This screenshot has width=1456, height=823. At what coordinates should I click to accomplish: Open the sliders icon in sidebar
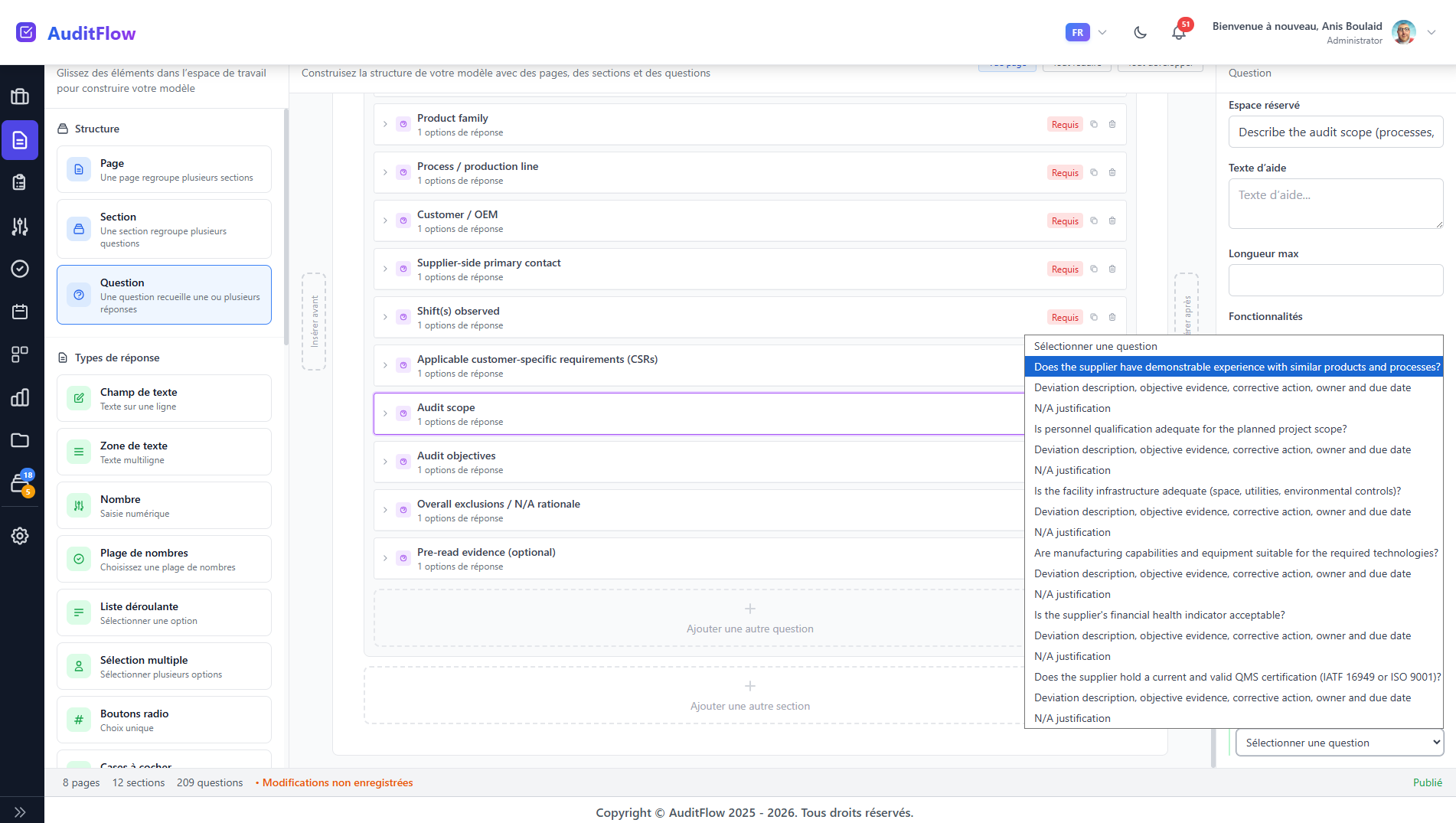point(20,226)
